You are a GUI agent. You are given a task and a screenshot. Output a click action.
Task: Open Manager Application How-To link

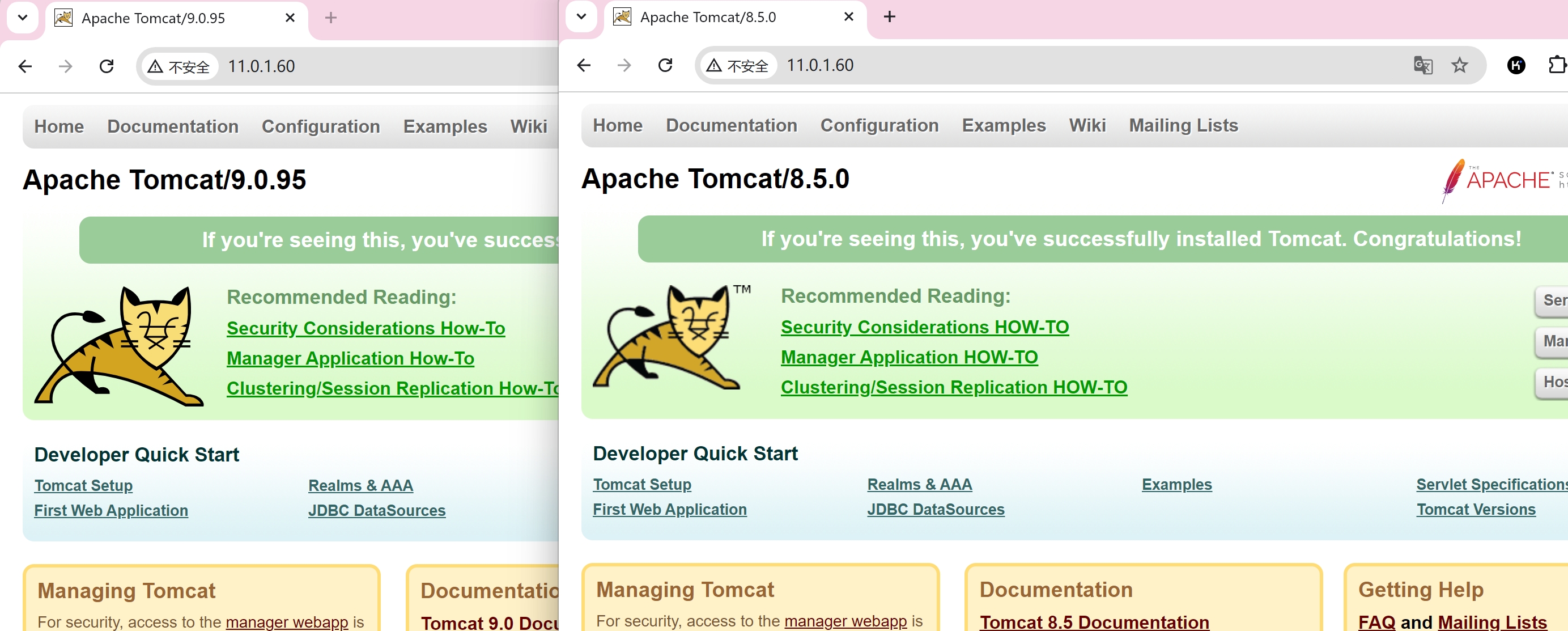(x=351, y=358)
